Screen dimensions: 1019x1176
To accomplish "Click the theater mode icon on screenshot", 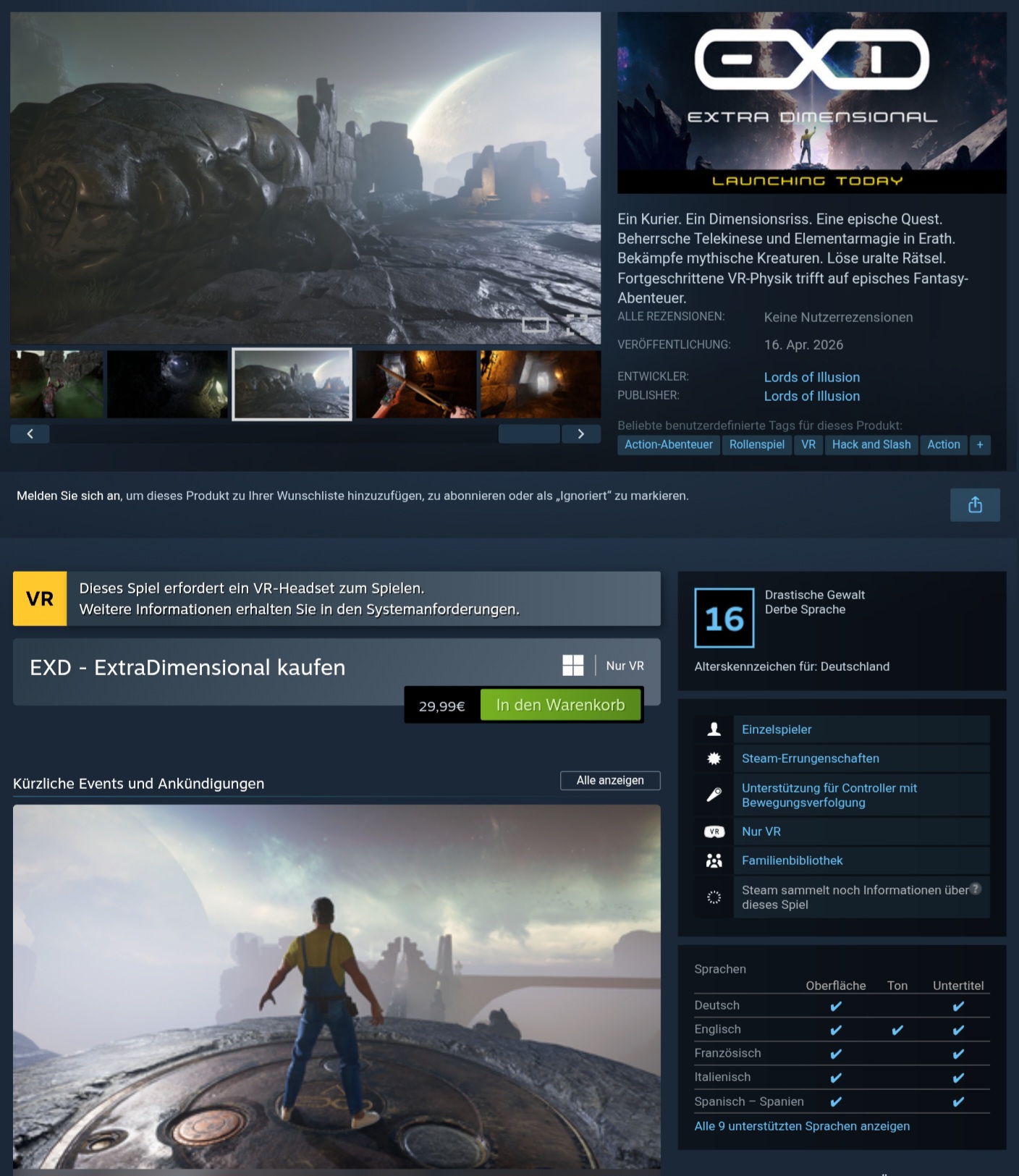I will click(x=536, y=324).
